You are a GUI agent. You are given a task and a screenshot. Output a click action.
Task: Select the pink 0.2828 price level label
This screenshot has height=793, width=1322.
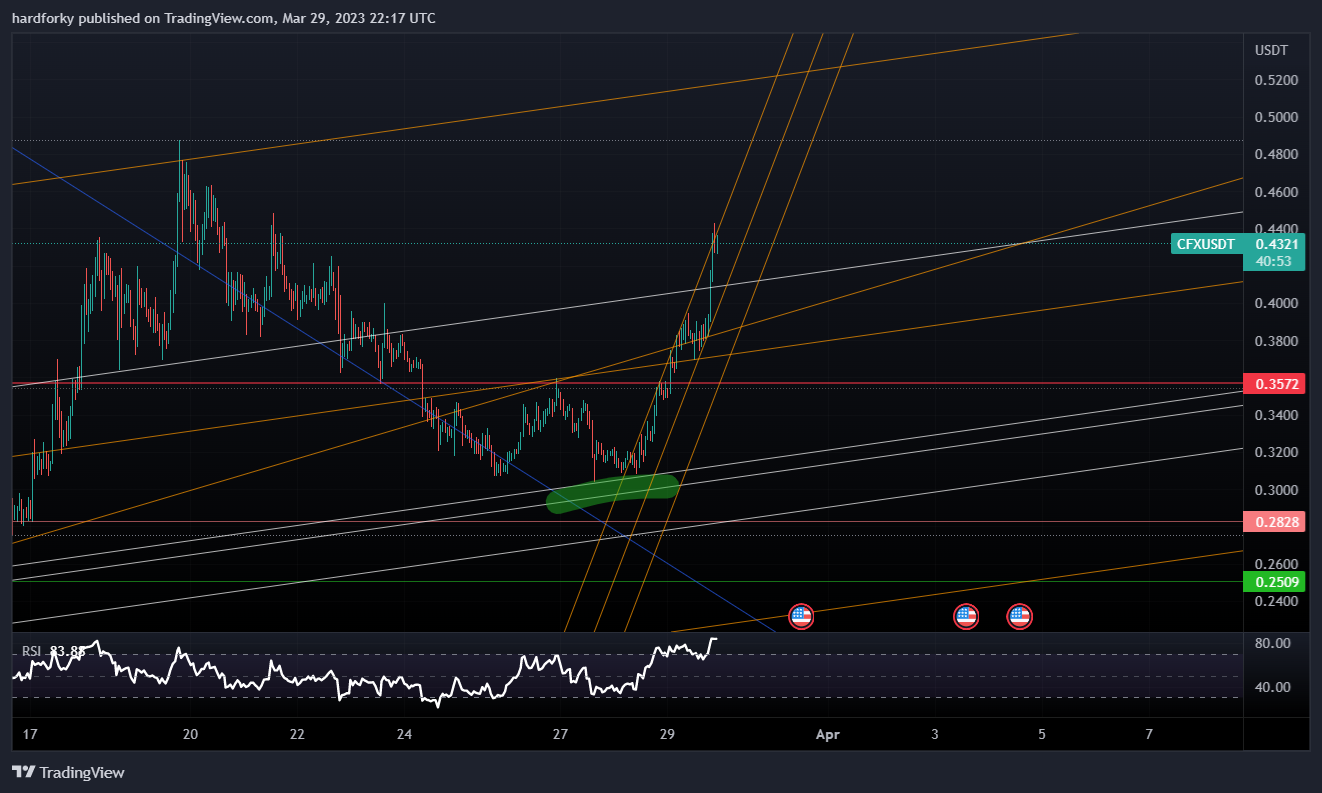point(1273,522)
